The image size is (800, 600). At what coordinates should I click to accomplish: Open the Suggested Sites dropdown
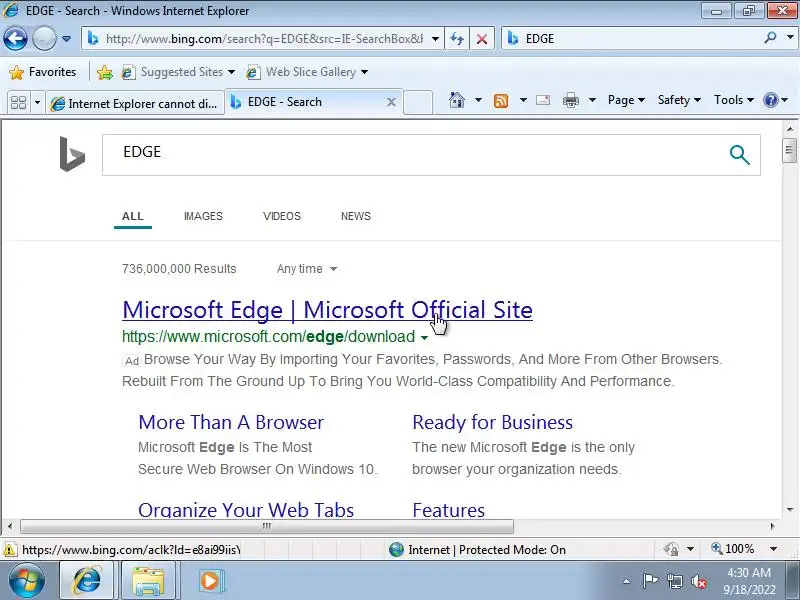click(178, 72)
